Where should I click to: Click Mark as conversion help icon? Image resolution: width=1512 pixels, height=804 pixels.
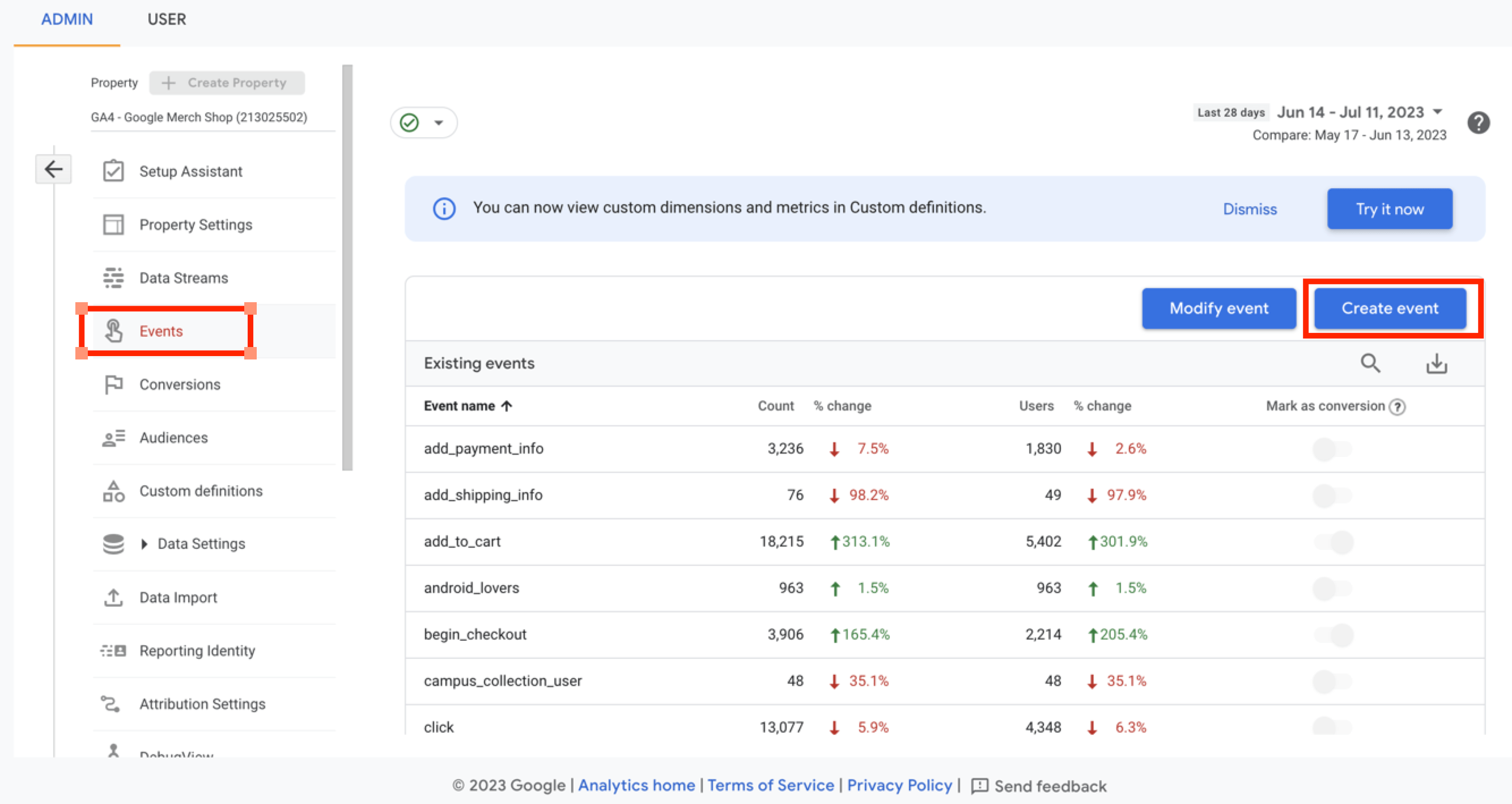coord(1398,407)
